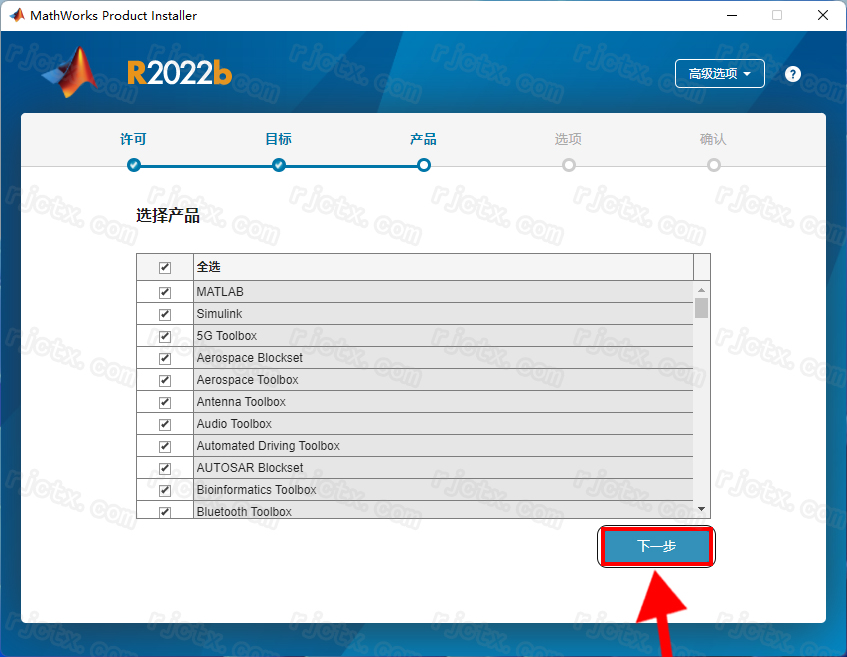Click the 全选 header label
Viewport: 847px width, 657px height.
[x=209, y=267]
